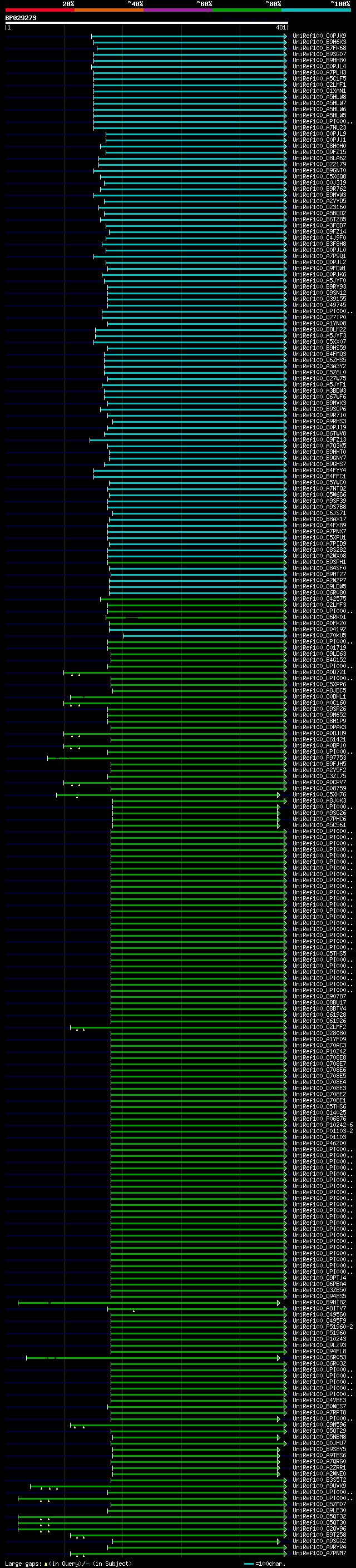Open hit UniRef100_A9SG26
This screenshot has height=1568, width=356.
(x=319, y=813)
